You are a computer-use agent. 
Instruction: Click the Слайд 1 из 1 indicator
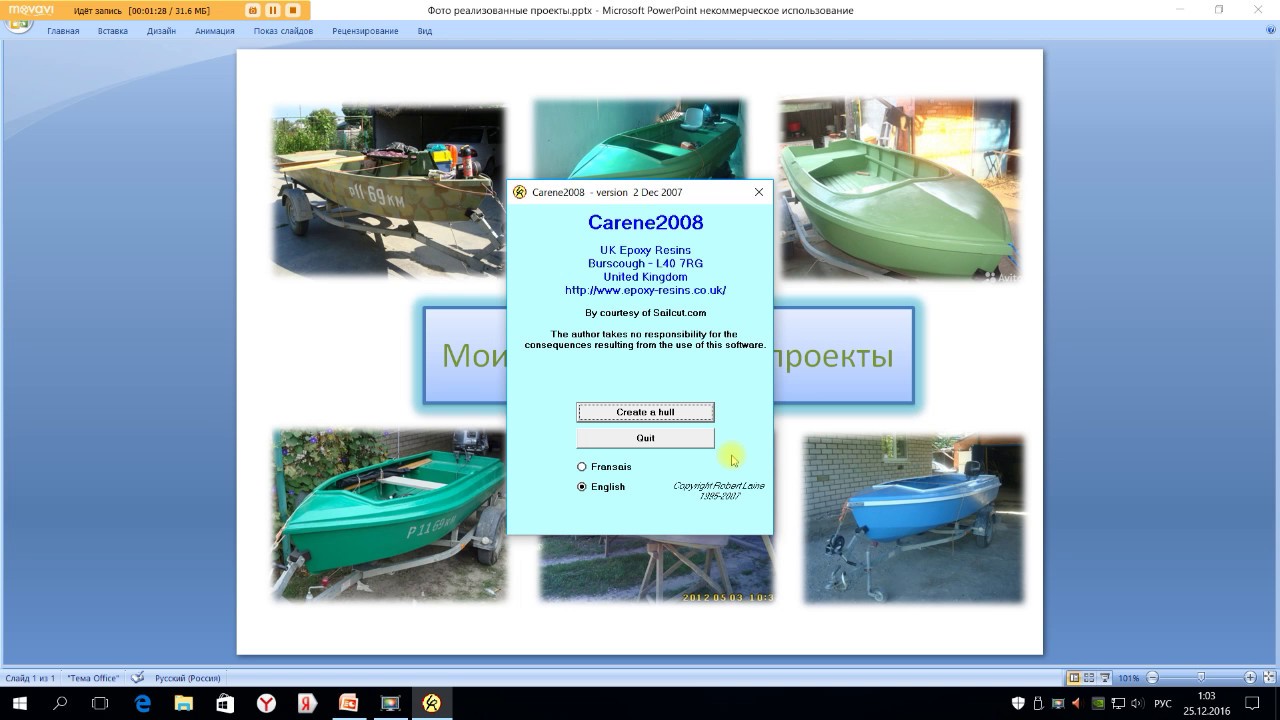click(30, 678)
